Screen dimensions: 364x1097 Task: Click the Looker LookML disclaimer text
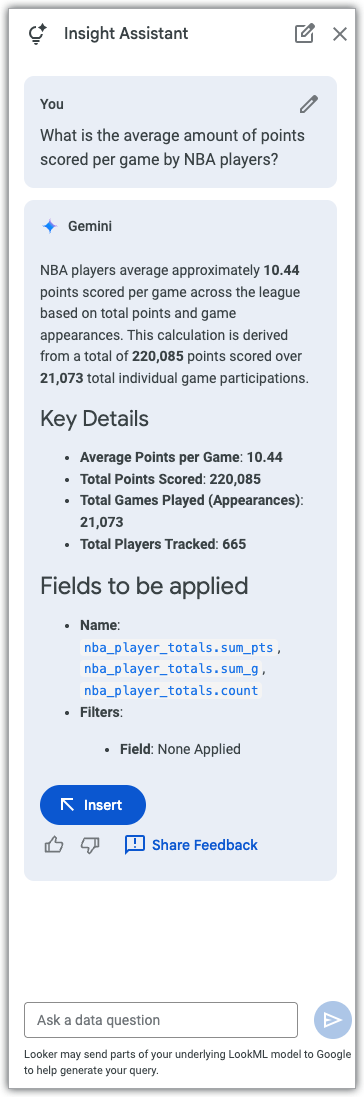[188, 1062]
